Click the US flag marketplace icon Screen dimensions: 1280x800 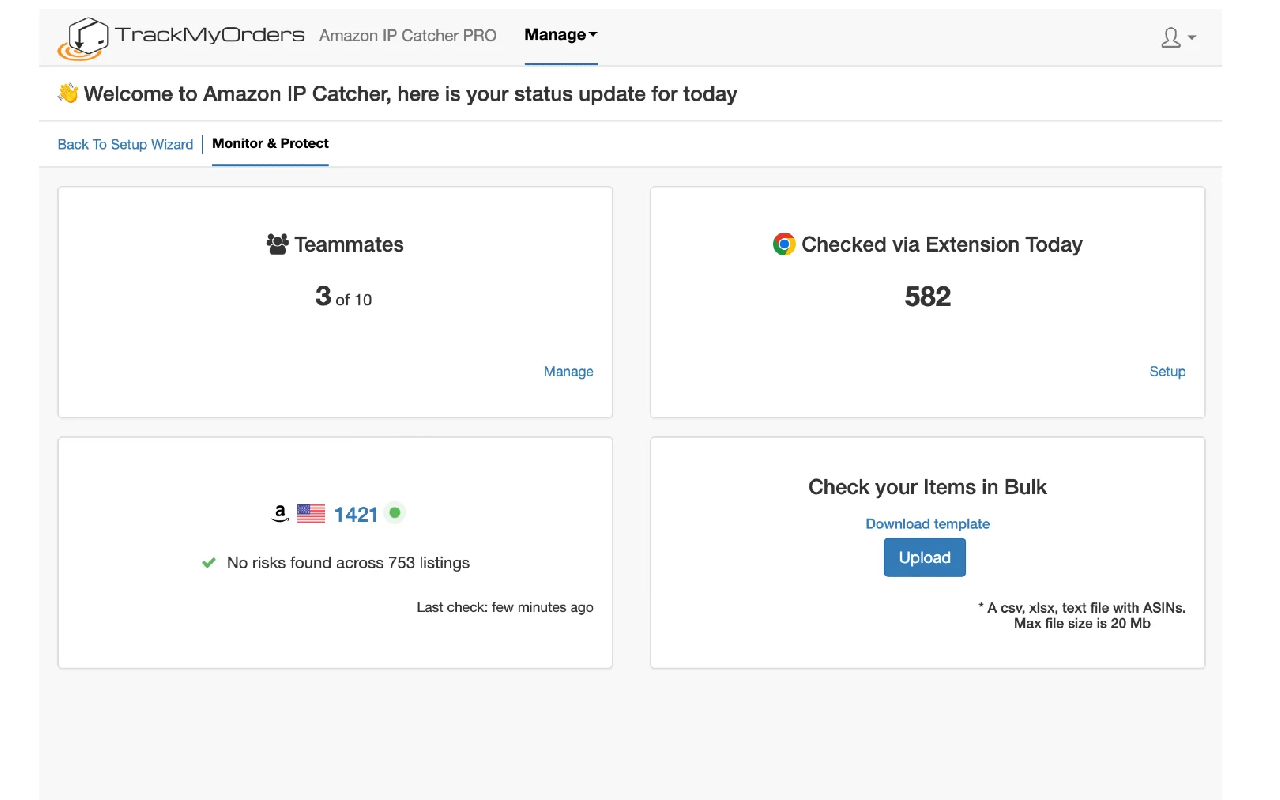(311, 514)
